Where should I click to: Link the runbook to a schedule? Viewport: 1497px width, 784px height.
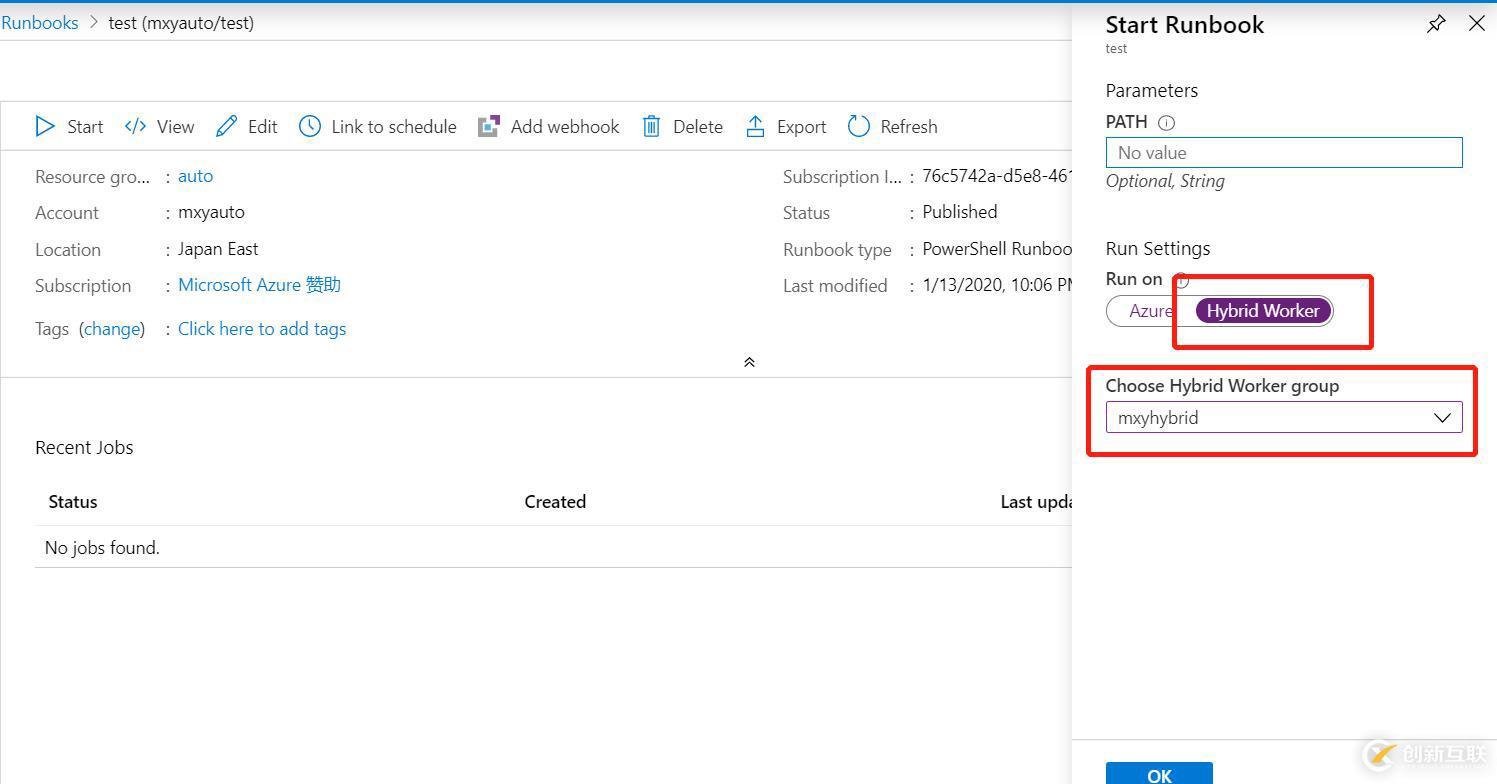pos(377,126)
